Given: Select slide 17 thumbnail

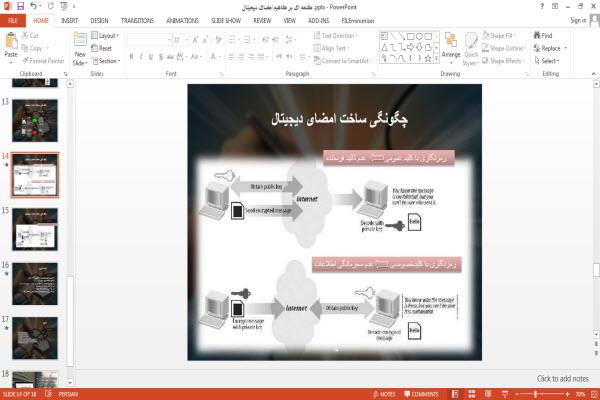Looking at the screenshot, I should [x=35, y=338].
